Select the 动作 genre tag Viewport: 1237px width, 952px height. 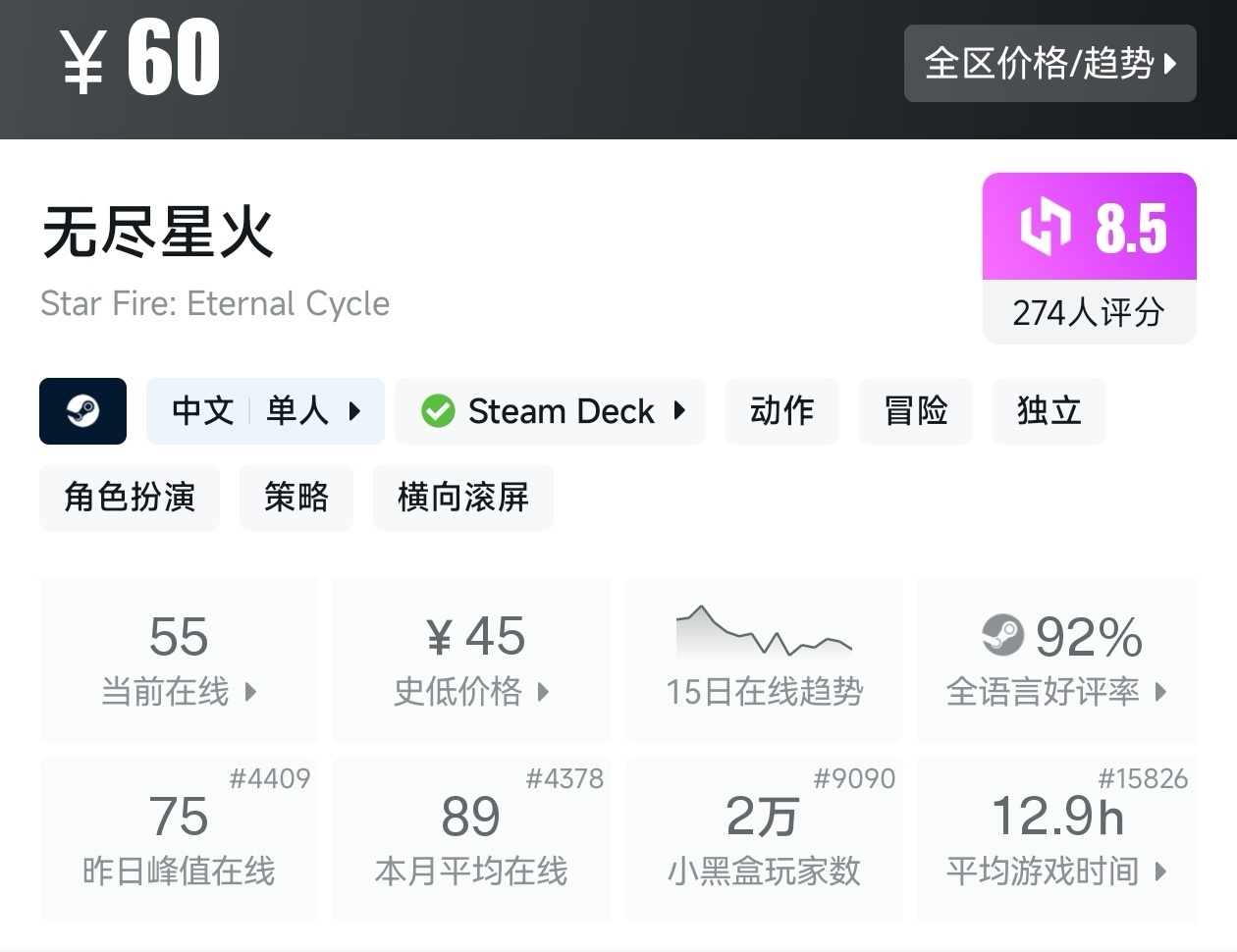[781, 411]
